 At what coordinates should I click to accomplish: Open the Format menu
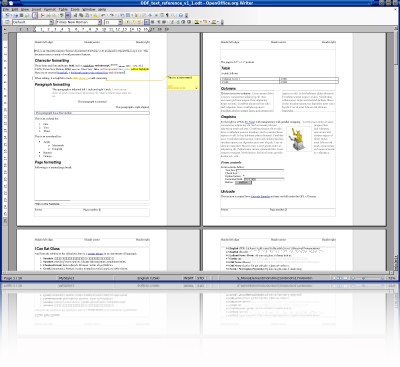coord(50,10)
